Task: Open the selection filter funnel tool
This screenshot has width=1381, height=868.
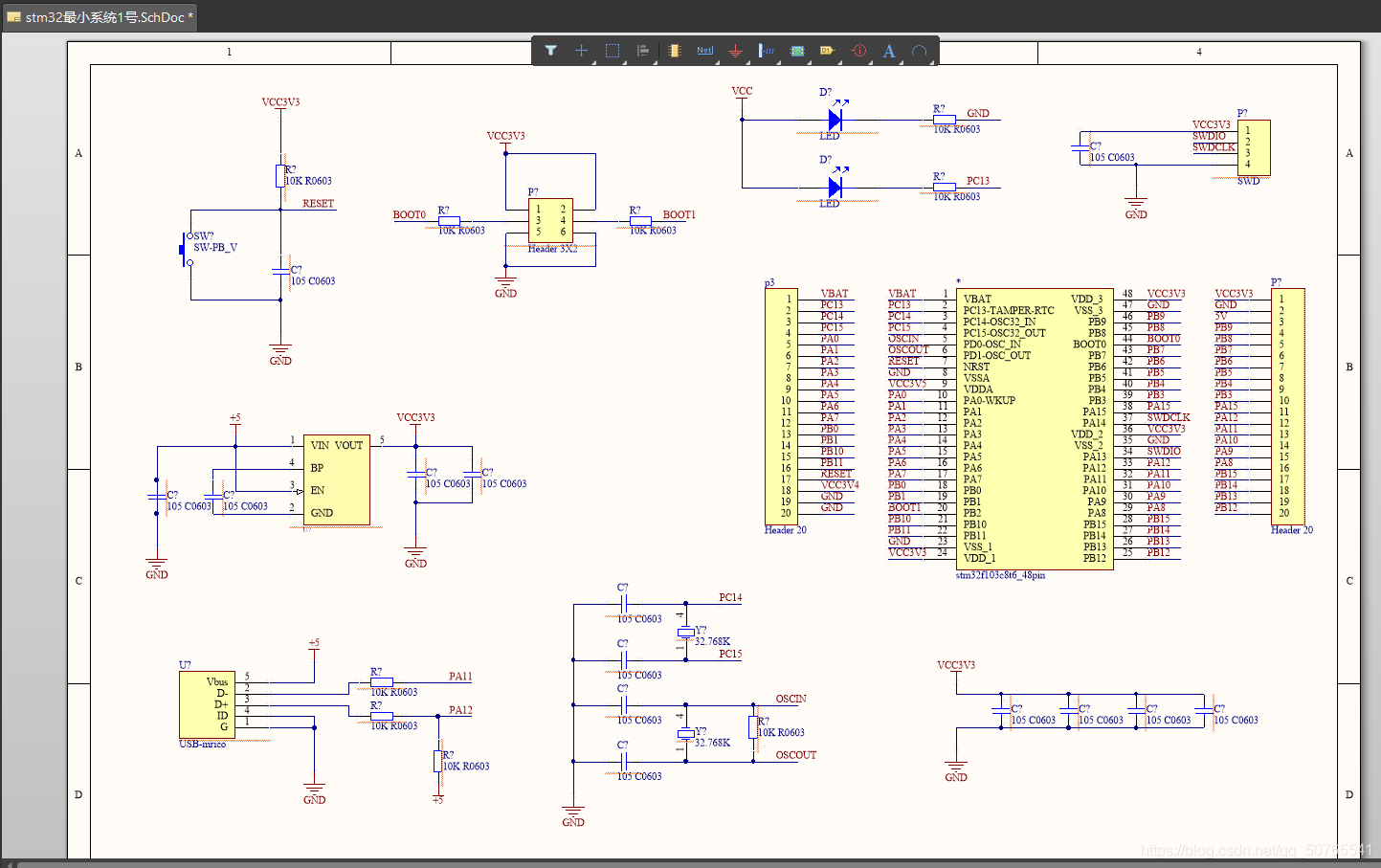Action: (x=551, y=51)
